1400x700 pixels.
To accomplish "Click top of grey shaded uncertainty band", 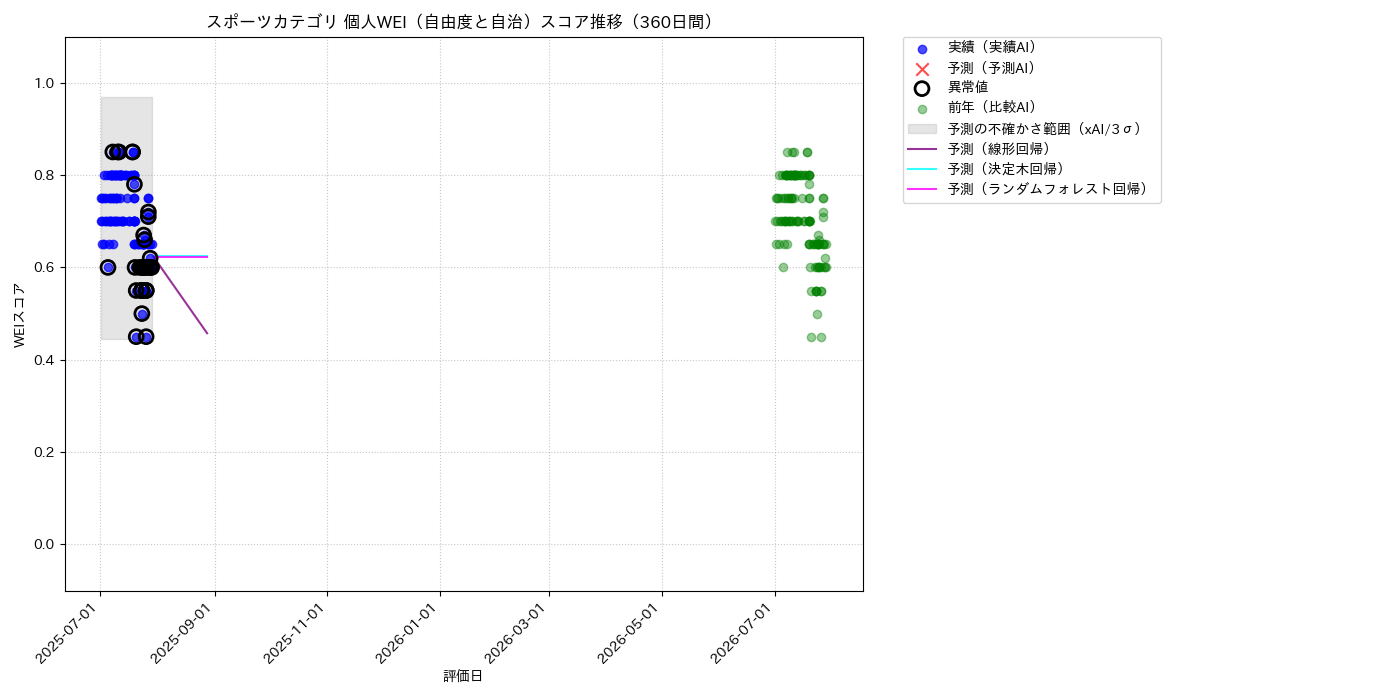I will point(126,98).
